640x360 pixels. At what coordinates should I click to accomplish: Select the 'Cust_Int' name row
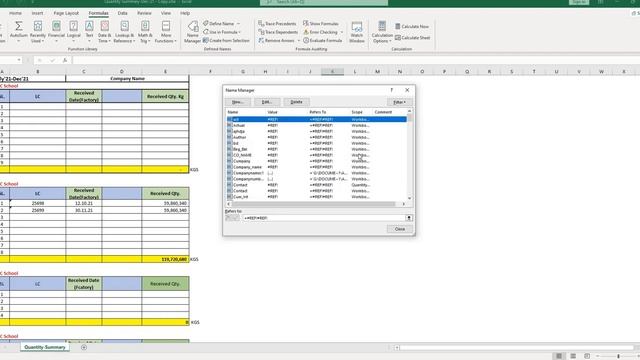(317, 197)
